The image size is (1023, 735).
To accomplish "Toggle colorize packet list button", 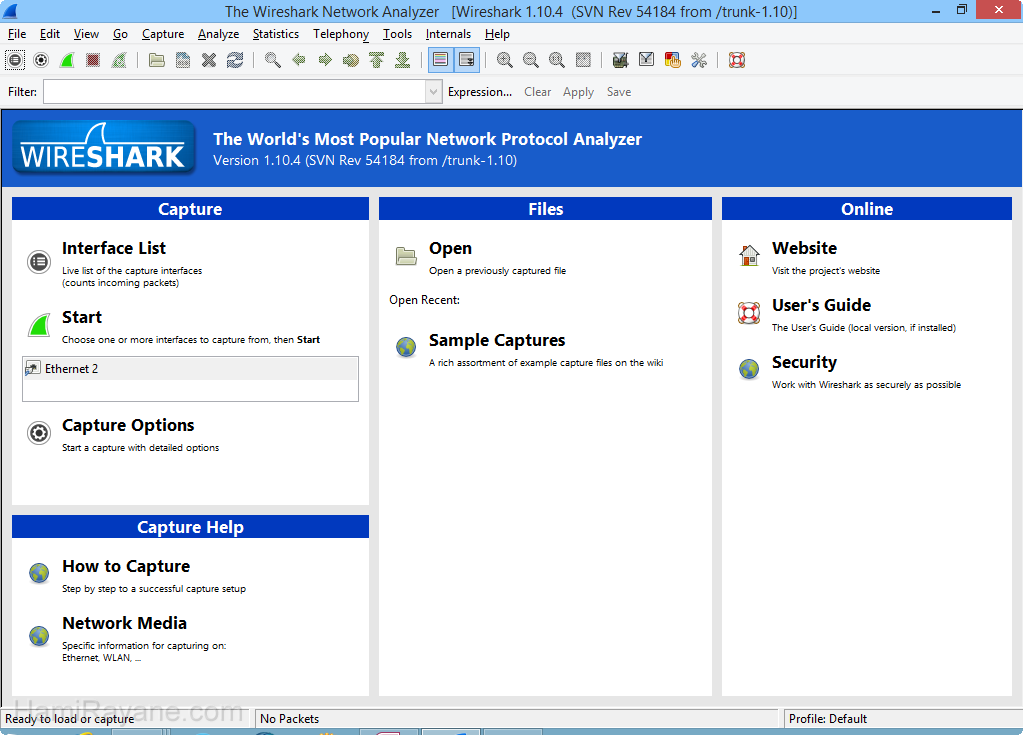I will point(441,60).
